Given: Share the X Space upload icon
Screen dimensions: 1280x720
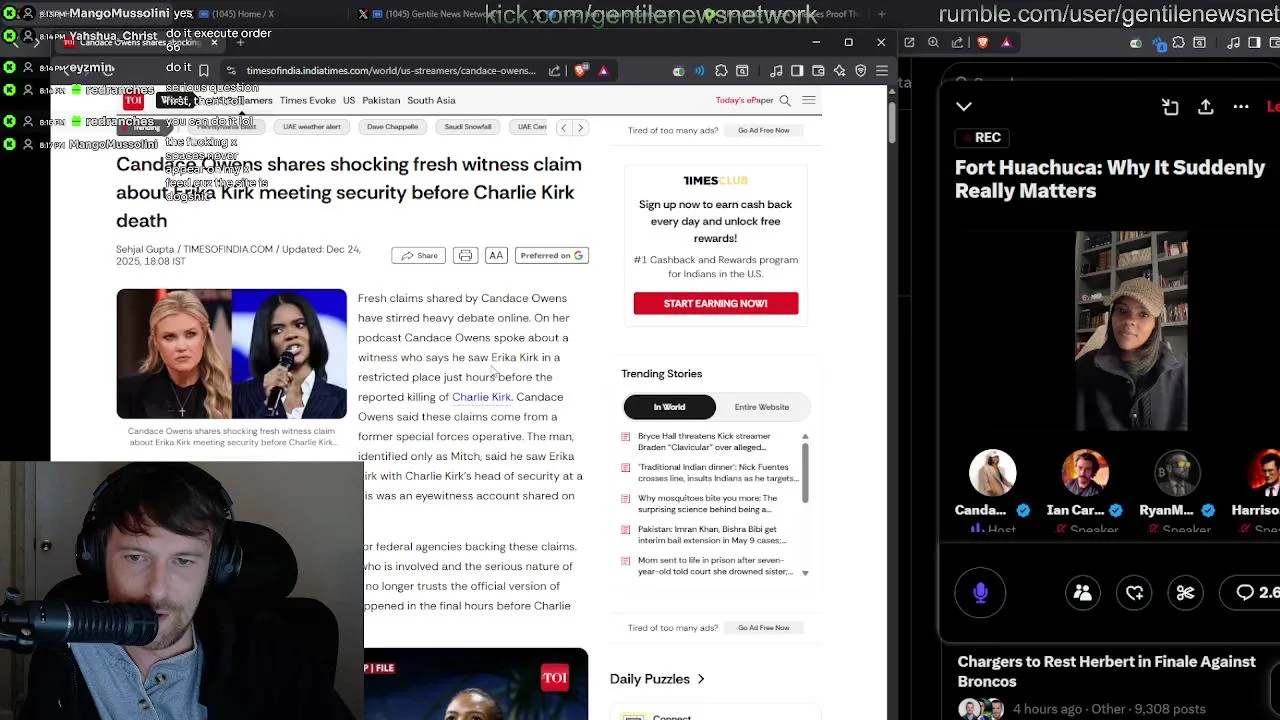Looking at the screenshot, I should pos(1206,107).
